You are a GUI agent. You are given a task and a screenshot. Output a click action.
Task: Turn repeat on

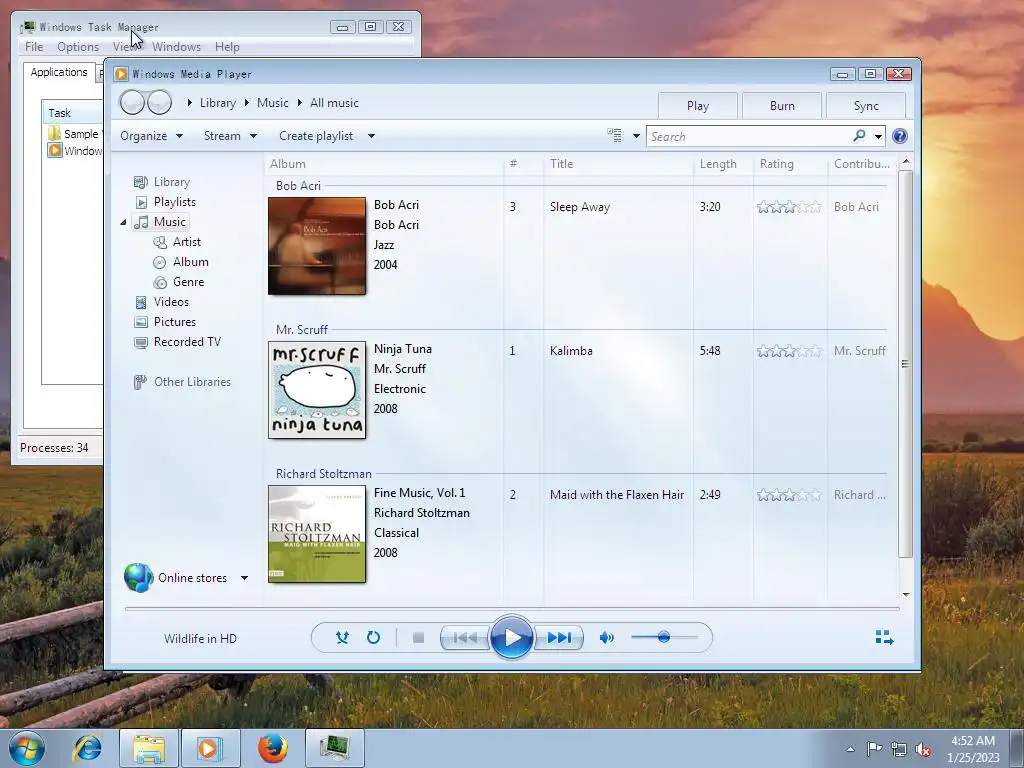click(x=374, y=637)
